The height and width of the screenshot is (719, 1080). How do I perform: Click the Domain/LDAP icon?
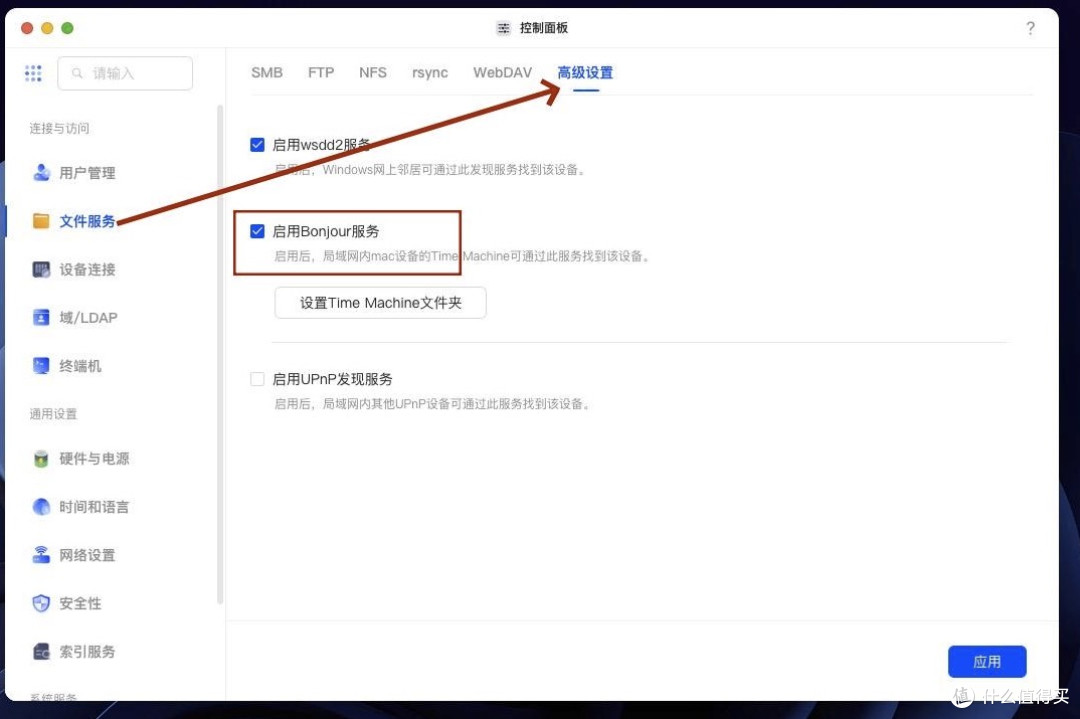41,317
